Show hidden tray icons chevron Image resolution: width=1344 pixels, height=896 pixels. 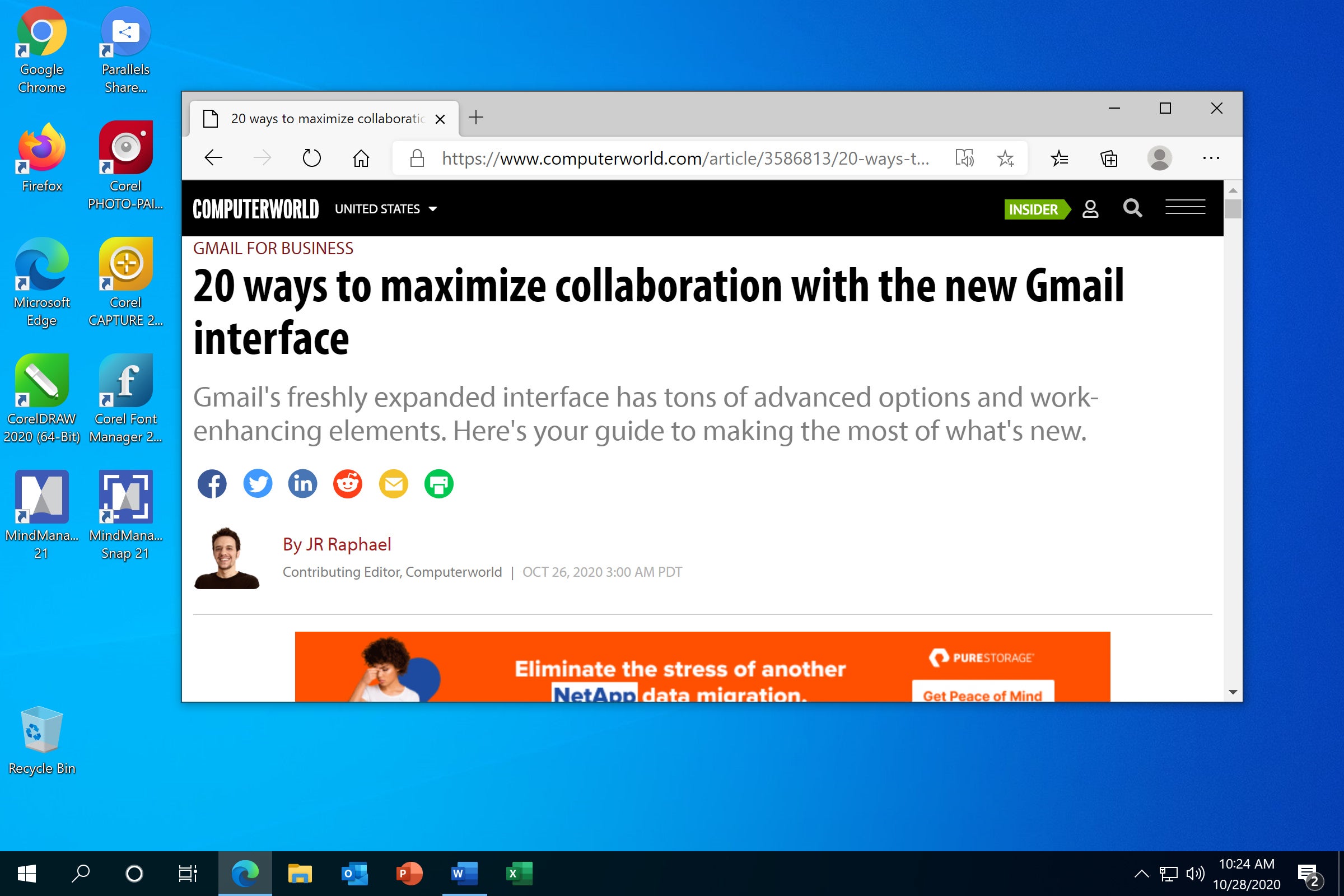(1141, 873)
